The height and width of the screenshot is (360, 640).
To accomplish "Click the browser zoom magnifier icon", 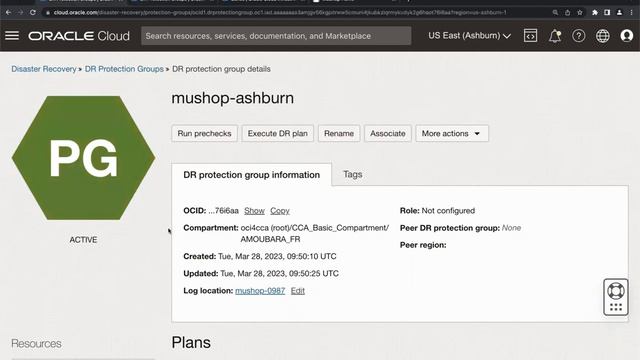I will pos(555,13).
